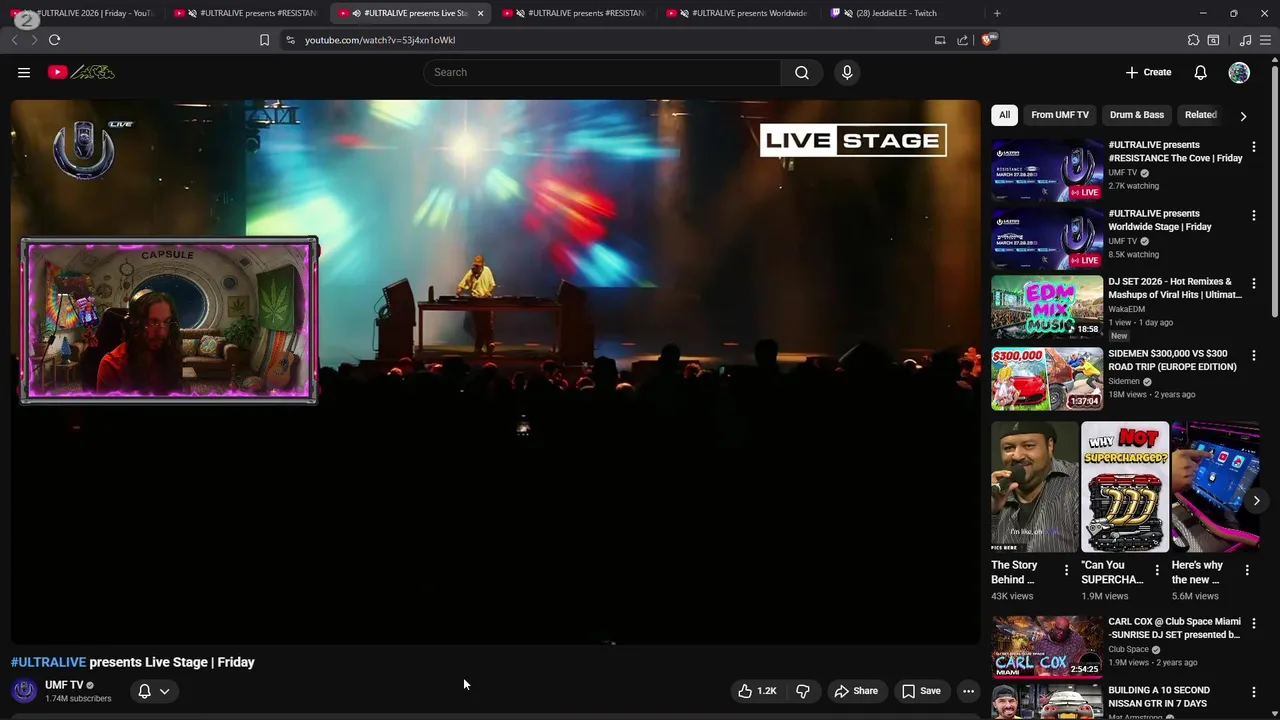Open YouTube notifications bell

click(1201, 72)
